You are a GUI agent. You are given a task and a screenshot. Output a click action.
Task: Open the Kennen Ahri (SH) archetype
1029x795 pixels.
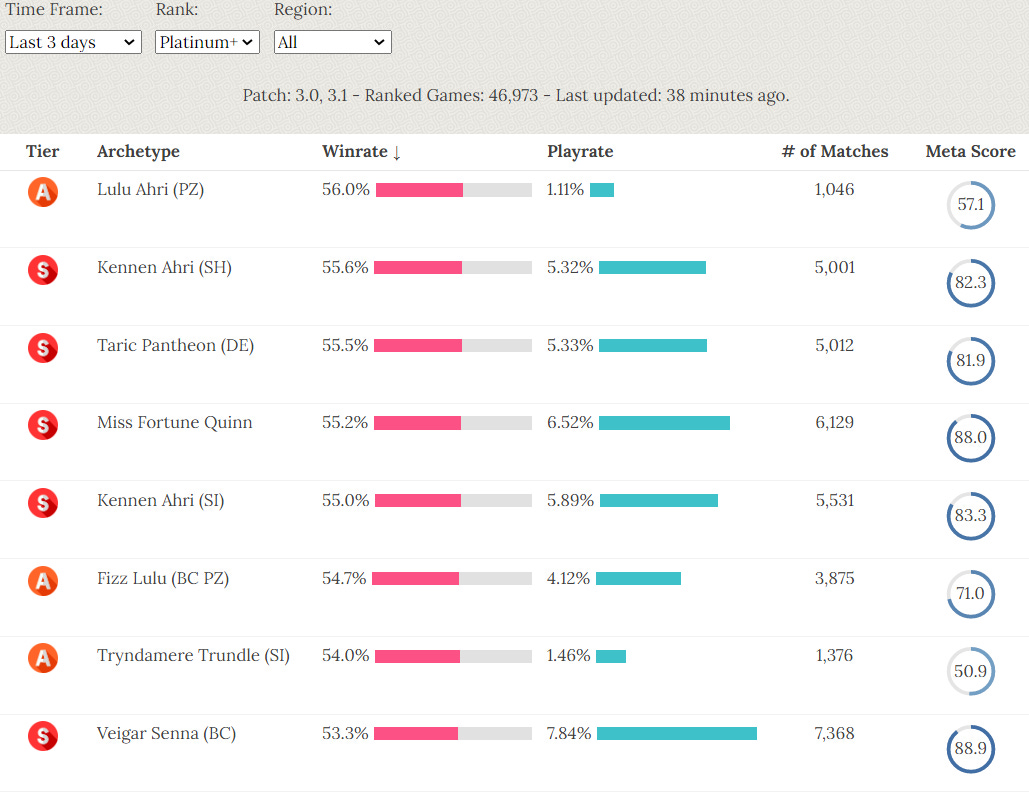point(165,267)
